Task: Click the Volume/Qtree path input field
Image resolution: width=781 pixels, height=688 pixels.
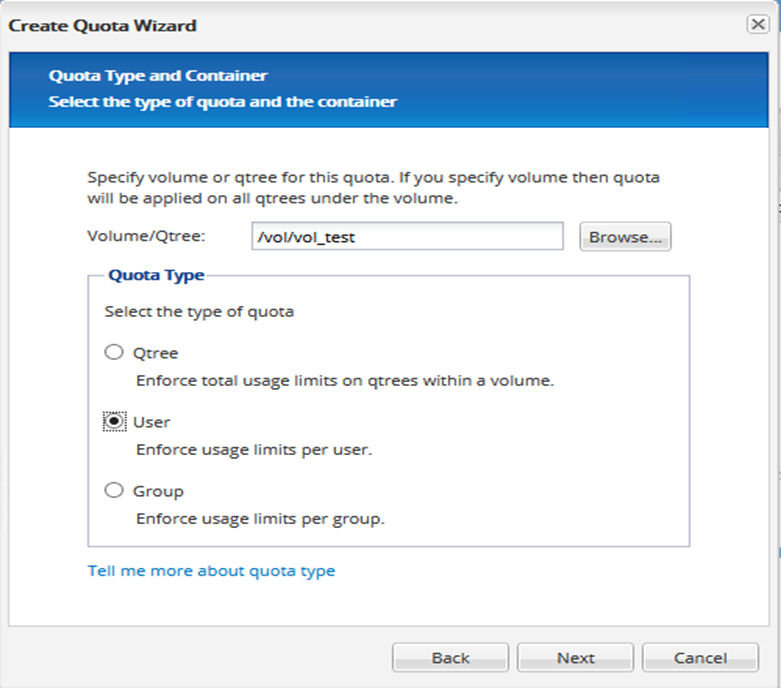Action: 406,237
